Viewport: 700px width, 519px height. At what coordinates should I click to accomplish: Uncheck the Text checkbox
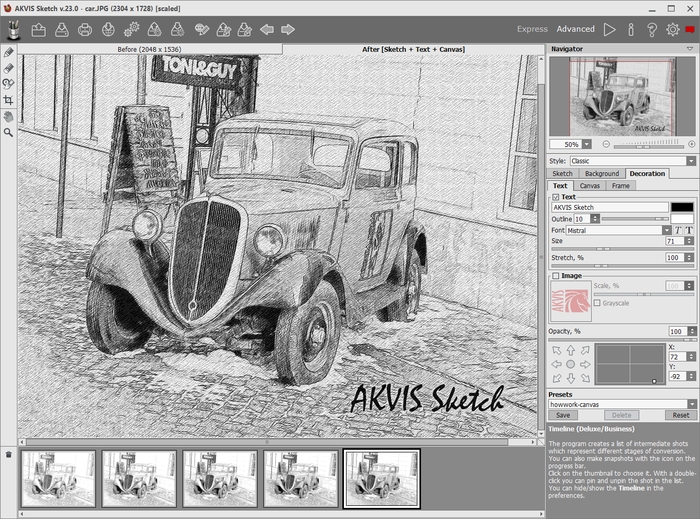tap(556, 197)
